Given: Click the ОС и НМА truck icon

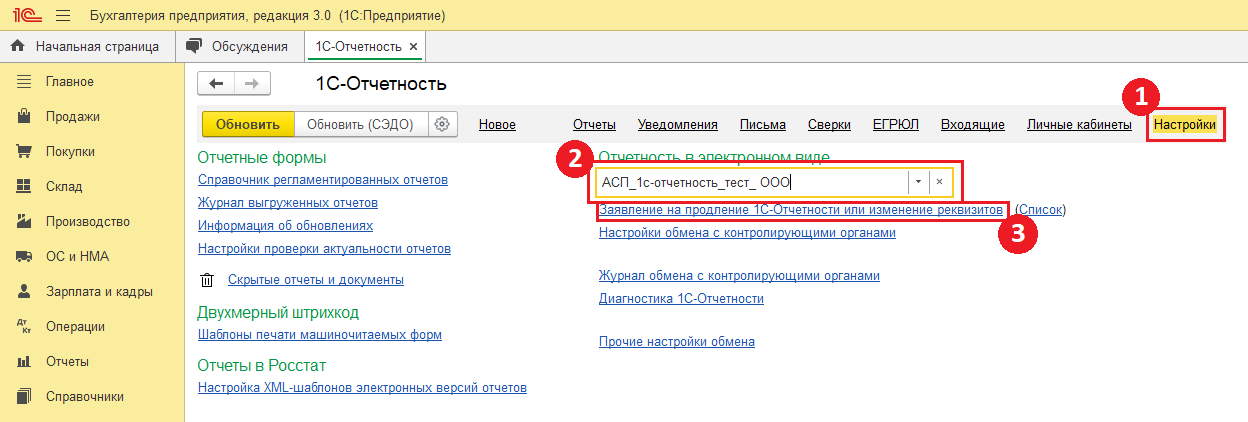Looking at the screenshot, I should pos(24,256).
